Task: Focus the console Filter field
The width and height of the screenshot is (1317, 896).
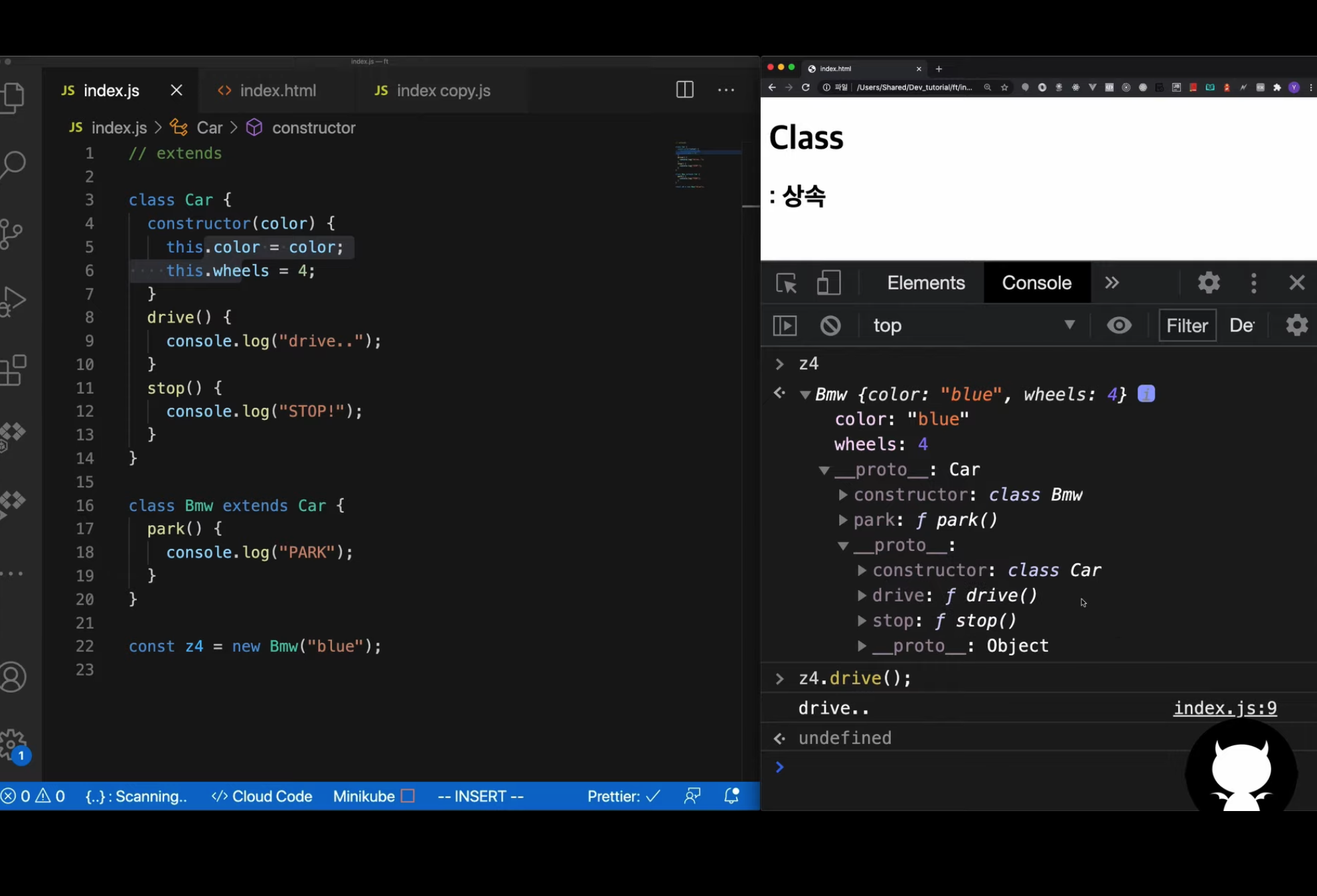Action: 1187,325
